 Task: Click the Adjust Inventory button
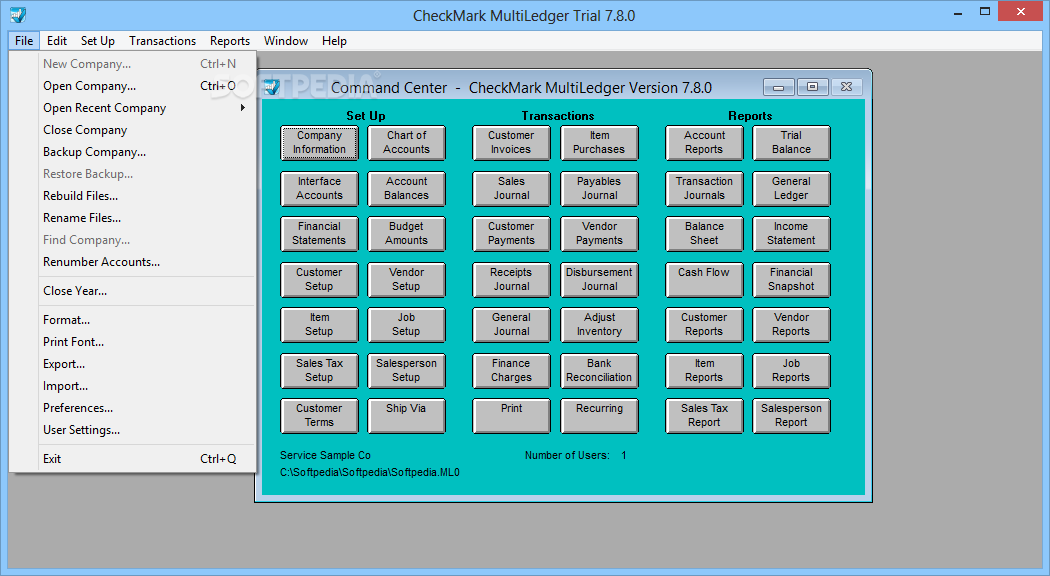(x=599, y=325)
